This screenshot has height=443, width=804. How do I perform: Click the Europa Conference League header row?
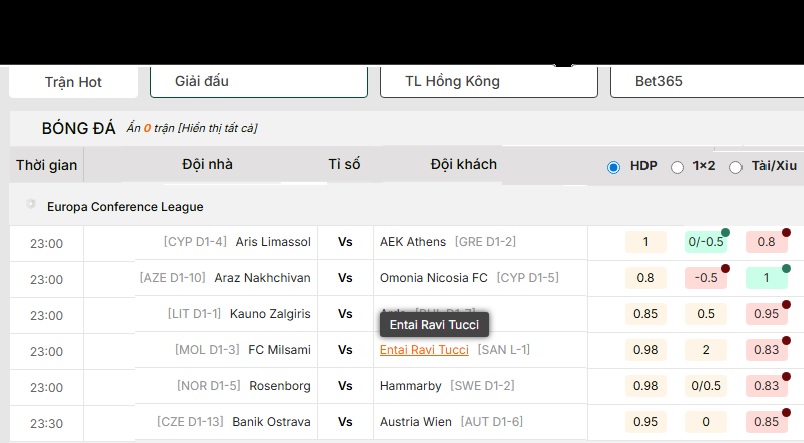click(x=400, y=206)
